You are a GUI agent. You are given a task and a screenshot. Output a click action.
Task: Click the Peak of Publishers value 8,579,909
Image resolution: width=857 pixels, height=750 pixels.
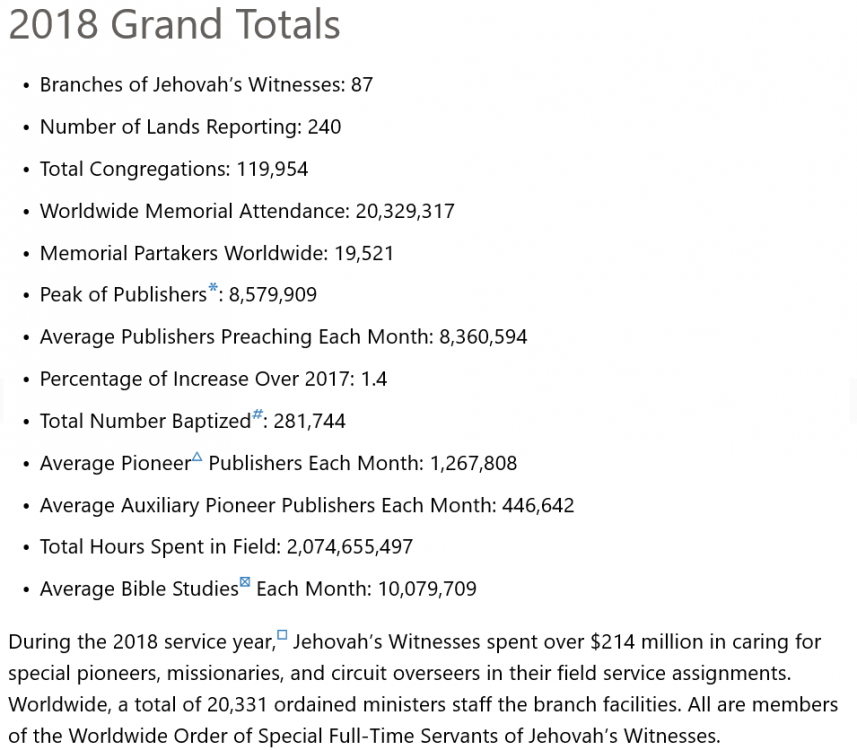(273, 295)
